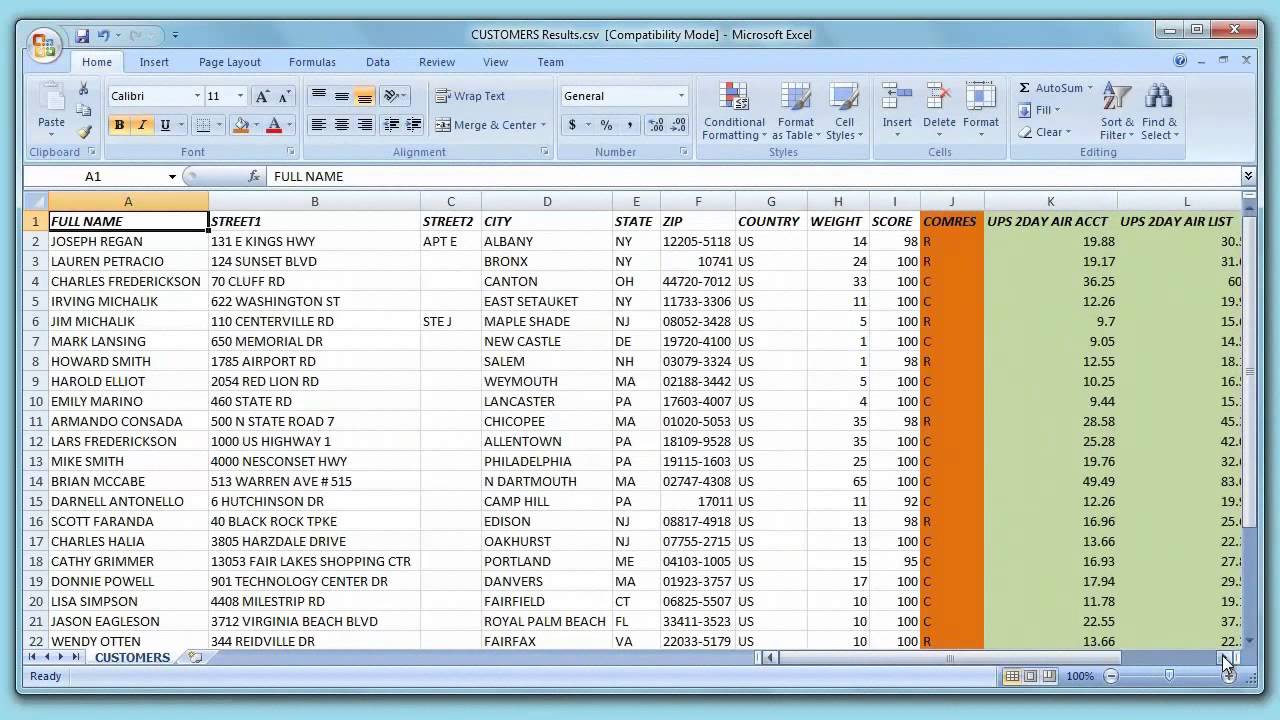Select the CUSTOMERS sheet tab
Image resolution: width=1280 pixels, height=720 pixels.
[x=132, y=657]
